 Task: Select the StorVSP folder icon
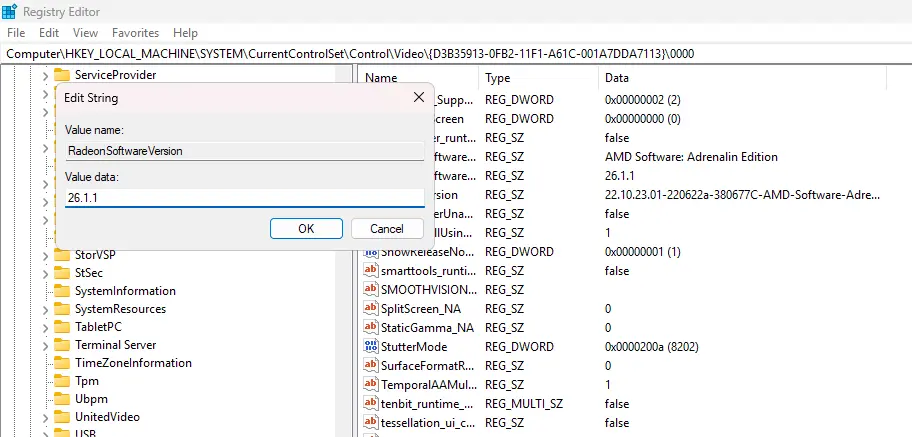click(x=62, y=255)
